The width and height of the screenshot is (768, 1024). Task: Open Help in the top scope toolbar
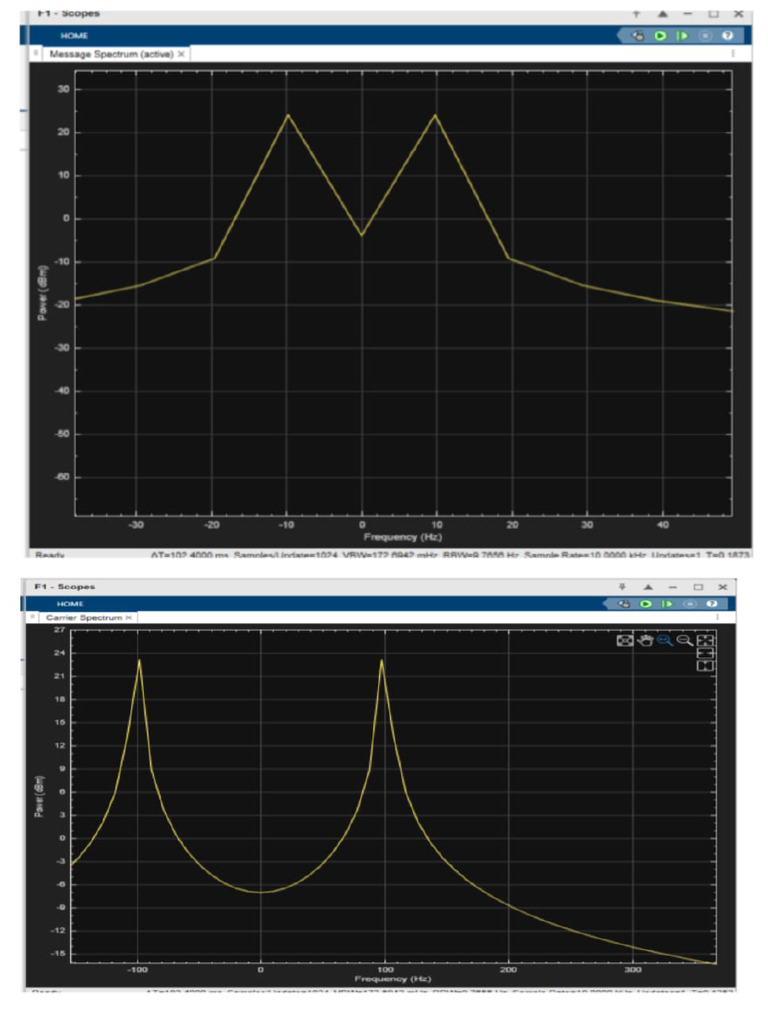(728, 35)
